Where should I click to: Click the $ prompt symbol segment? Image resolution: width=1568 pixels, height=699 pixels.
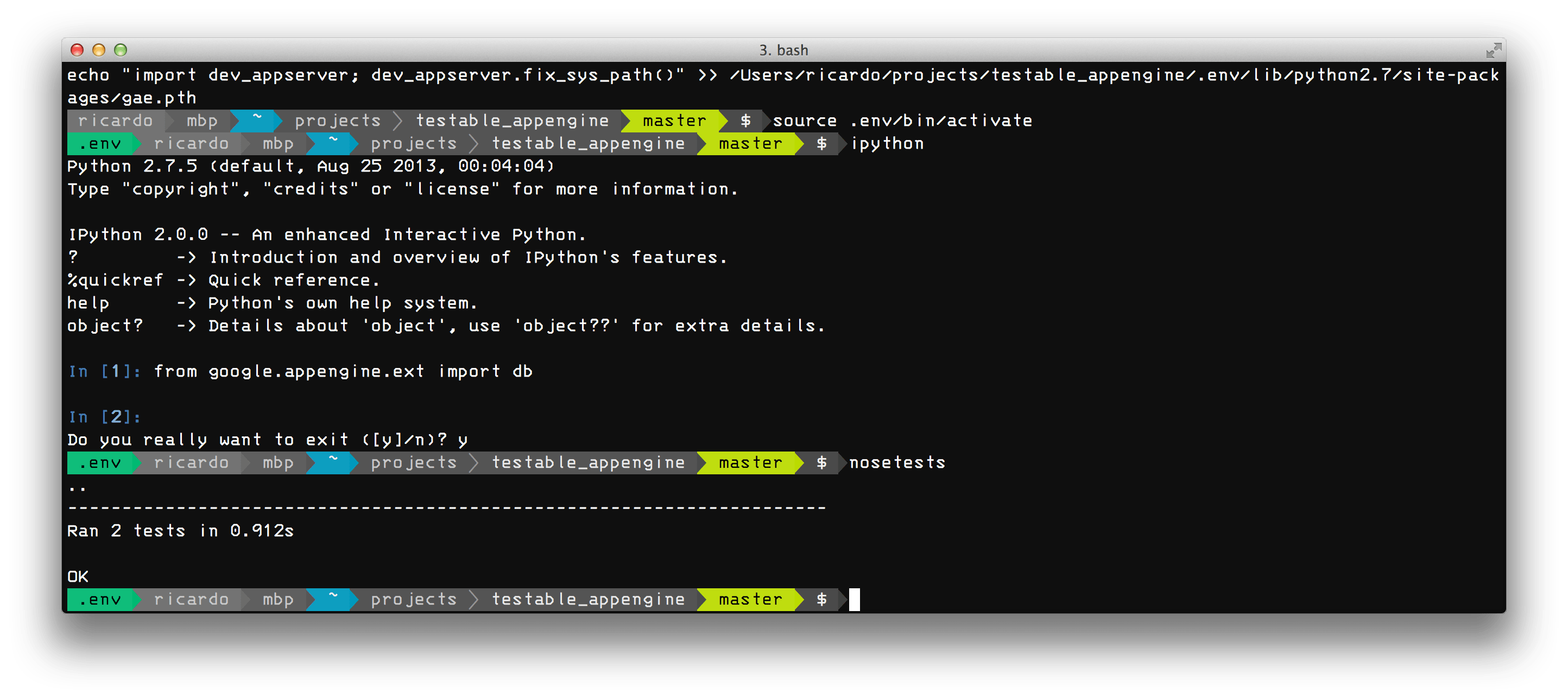point(822,599)
